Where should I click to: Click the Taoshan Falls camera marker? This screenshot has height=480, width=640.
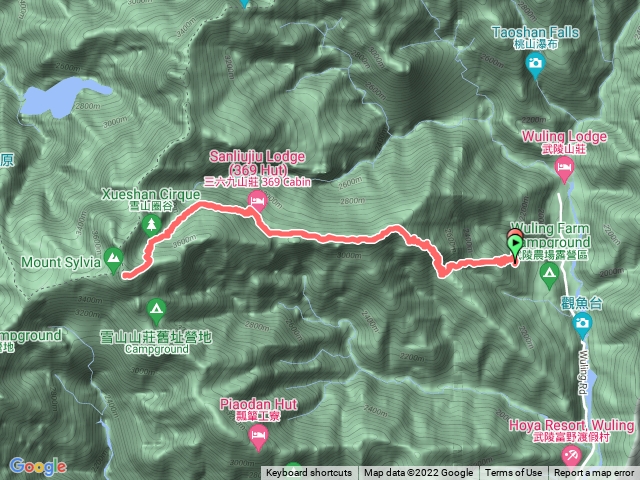pyautogui.click(x=535, y=66)
